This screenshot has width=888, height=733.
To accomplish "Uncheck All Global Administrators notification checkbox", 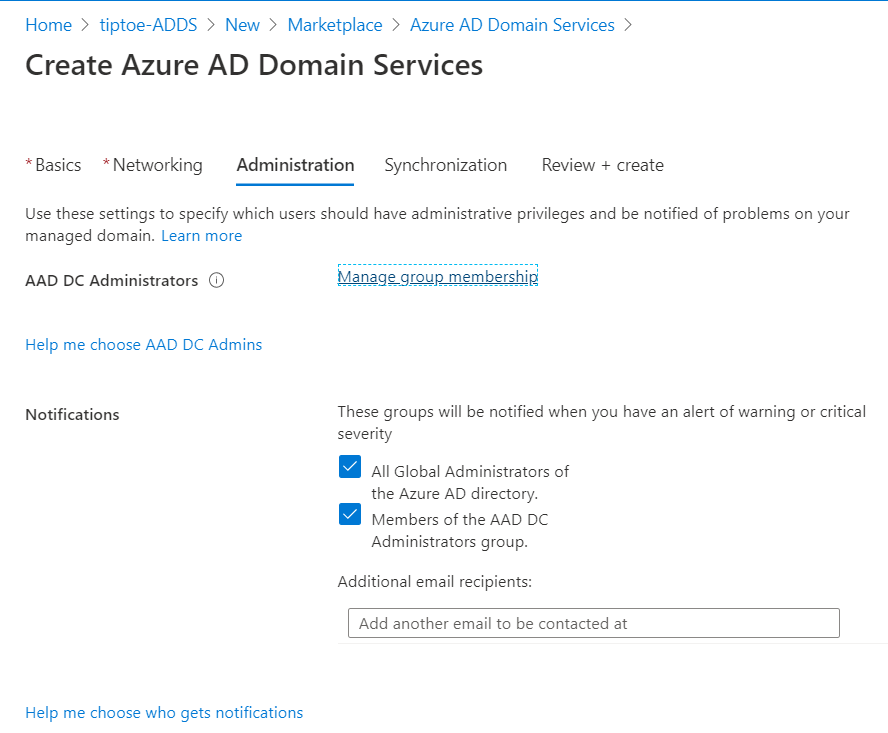I will [x=349, y=467].
